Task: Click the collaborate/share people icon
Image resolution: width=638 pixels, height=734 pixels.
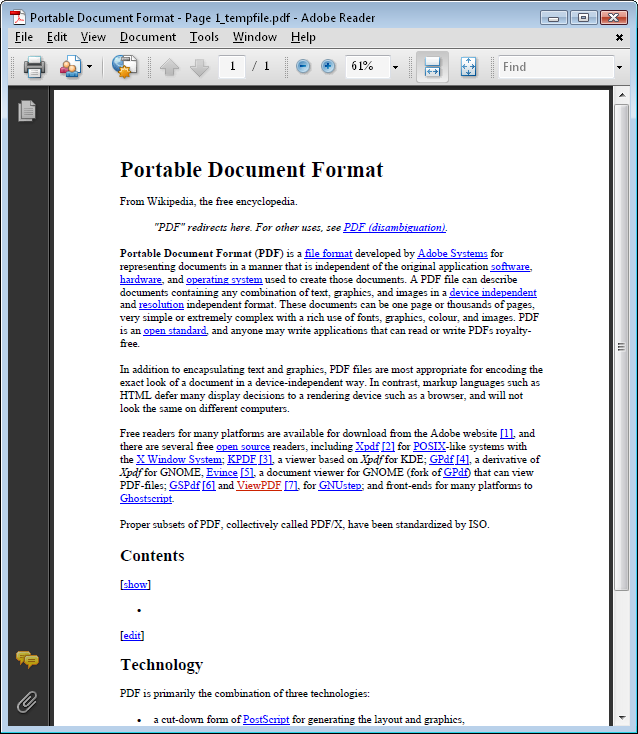Action: click(x=70, y=67)
